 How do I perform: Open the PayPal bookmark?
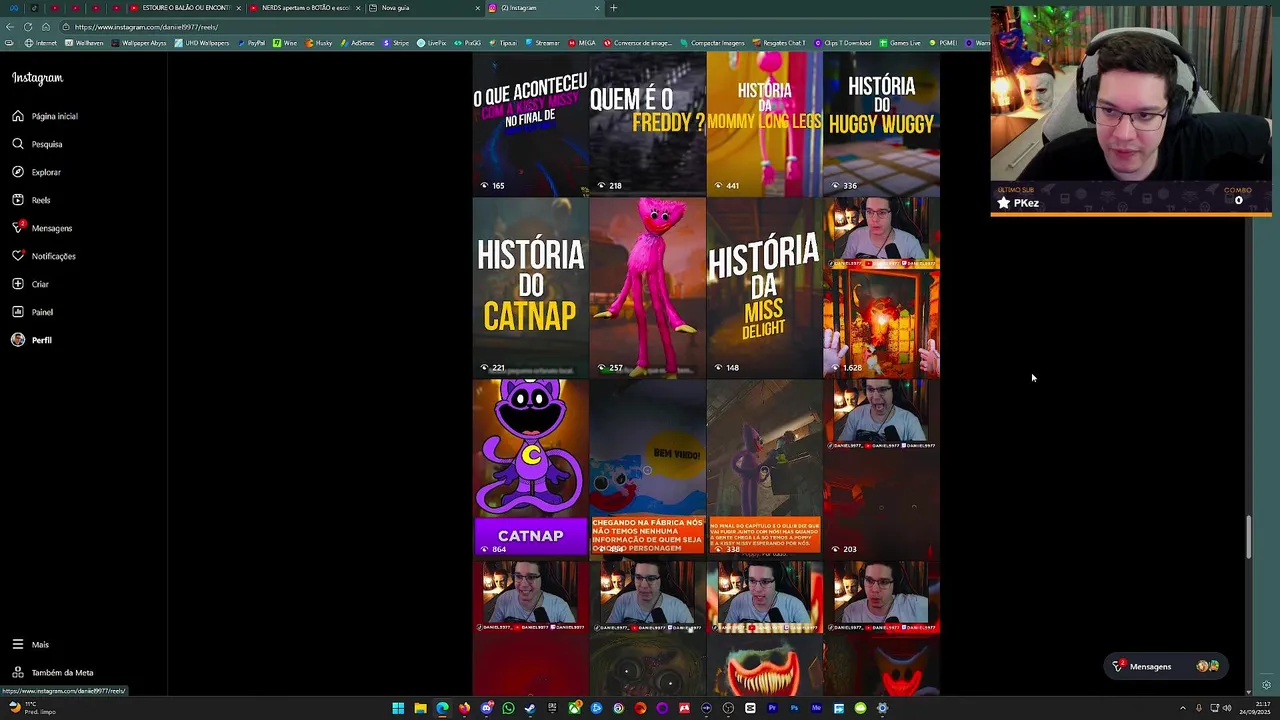pyautogui.click(x=251, y=43)
